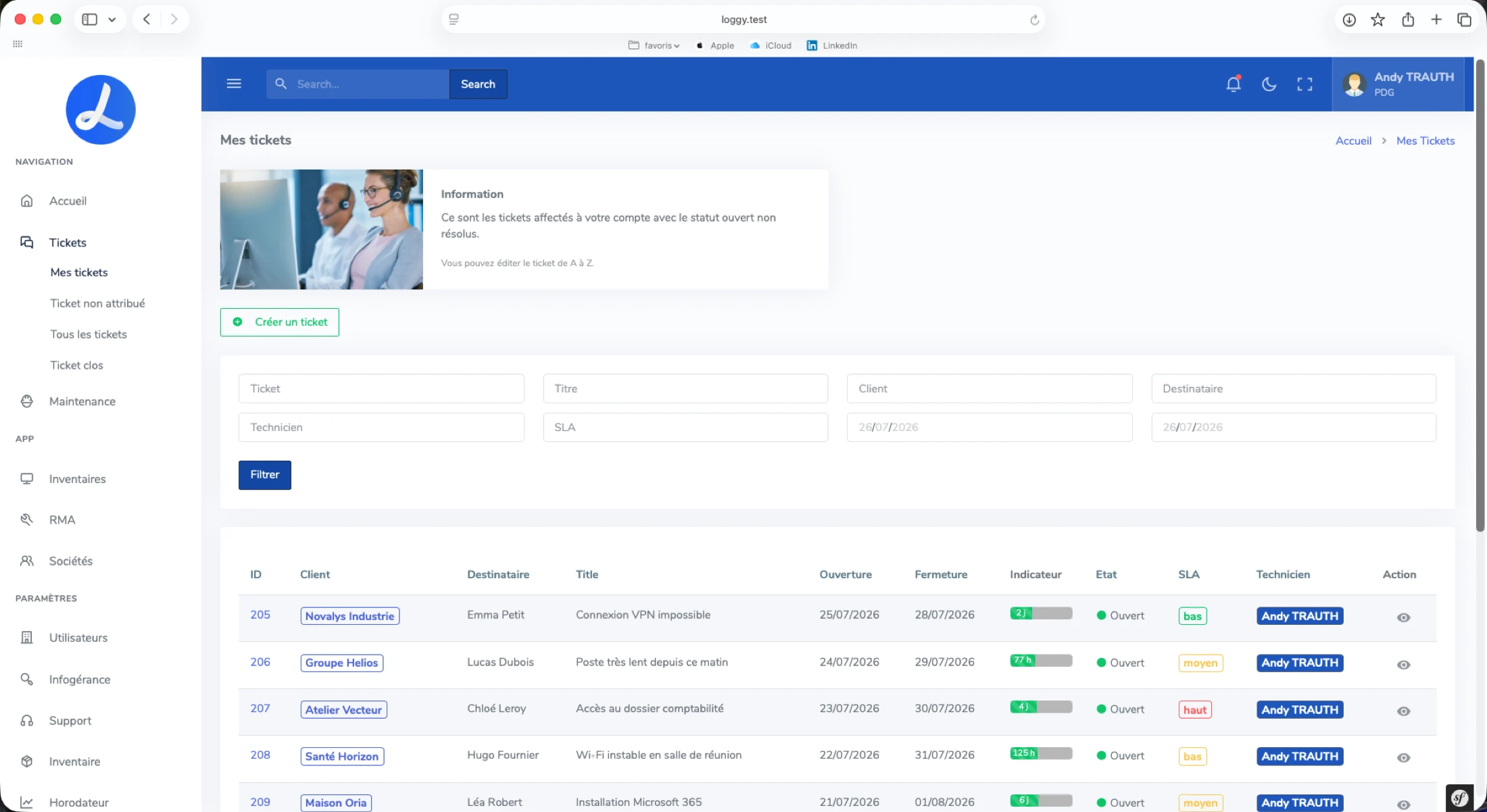Click the Créer un ticket button
Viewport: 1487px width, 812px height.
click(x=279, y=322)
